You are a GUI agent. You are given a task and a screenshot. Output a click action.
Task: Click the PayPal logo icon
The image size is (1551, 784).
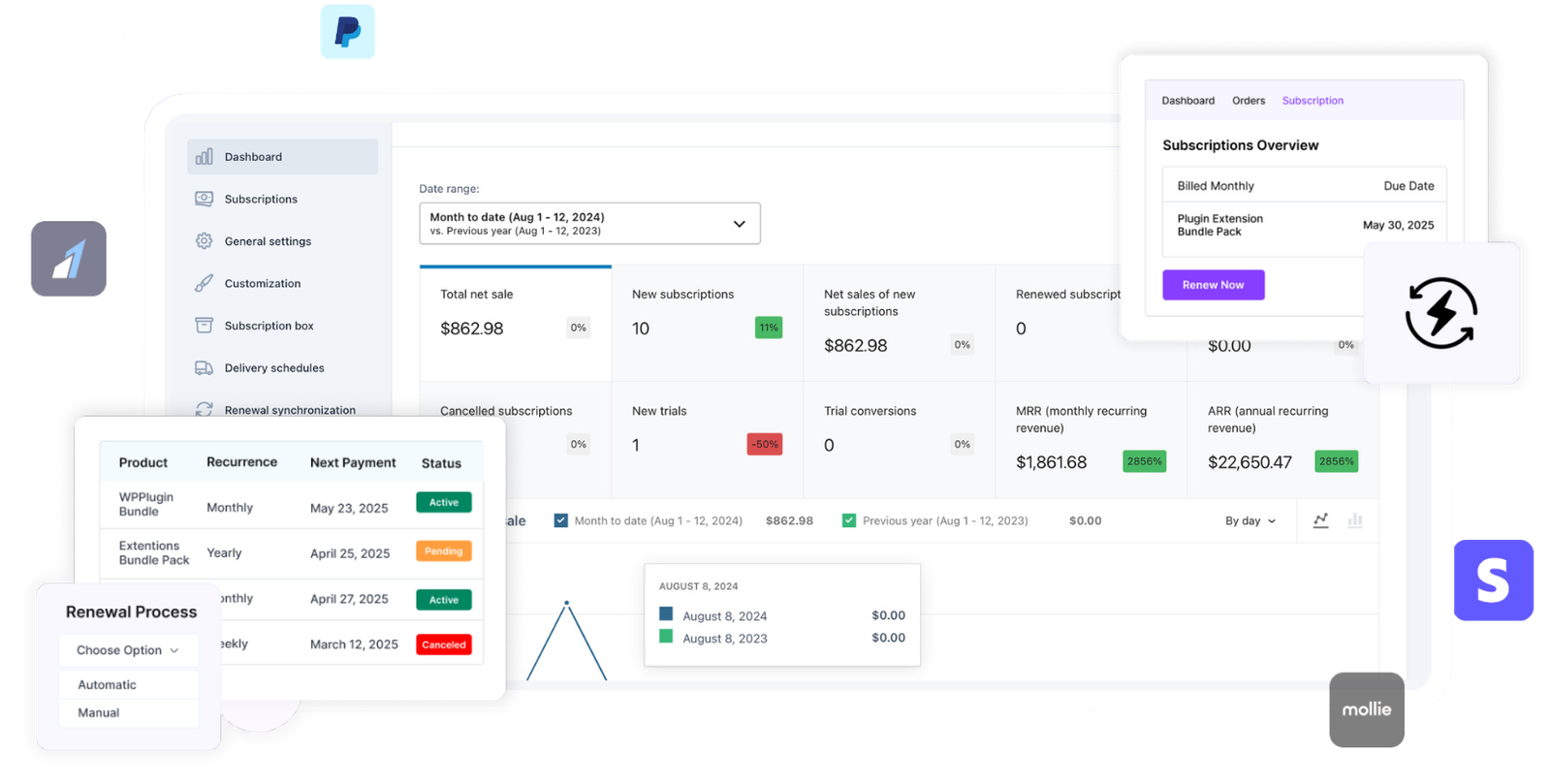(x=348, y=33)
